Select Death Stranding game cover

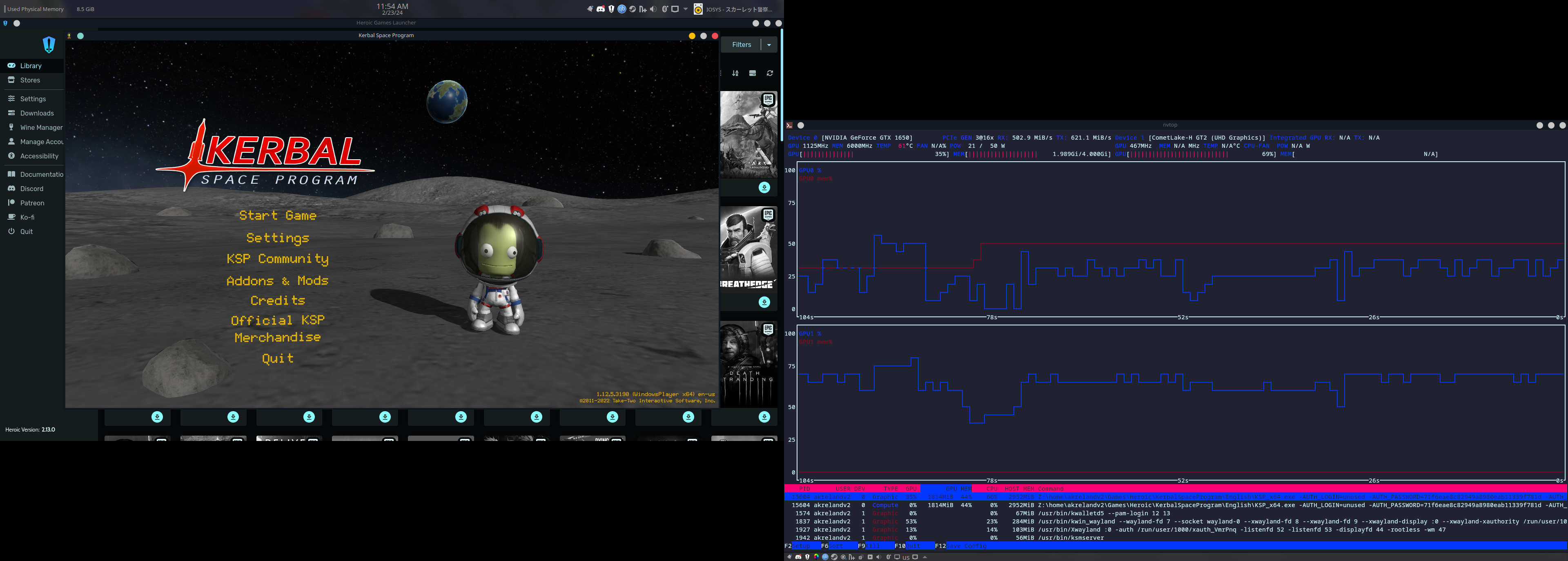[749, 364]
